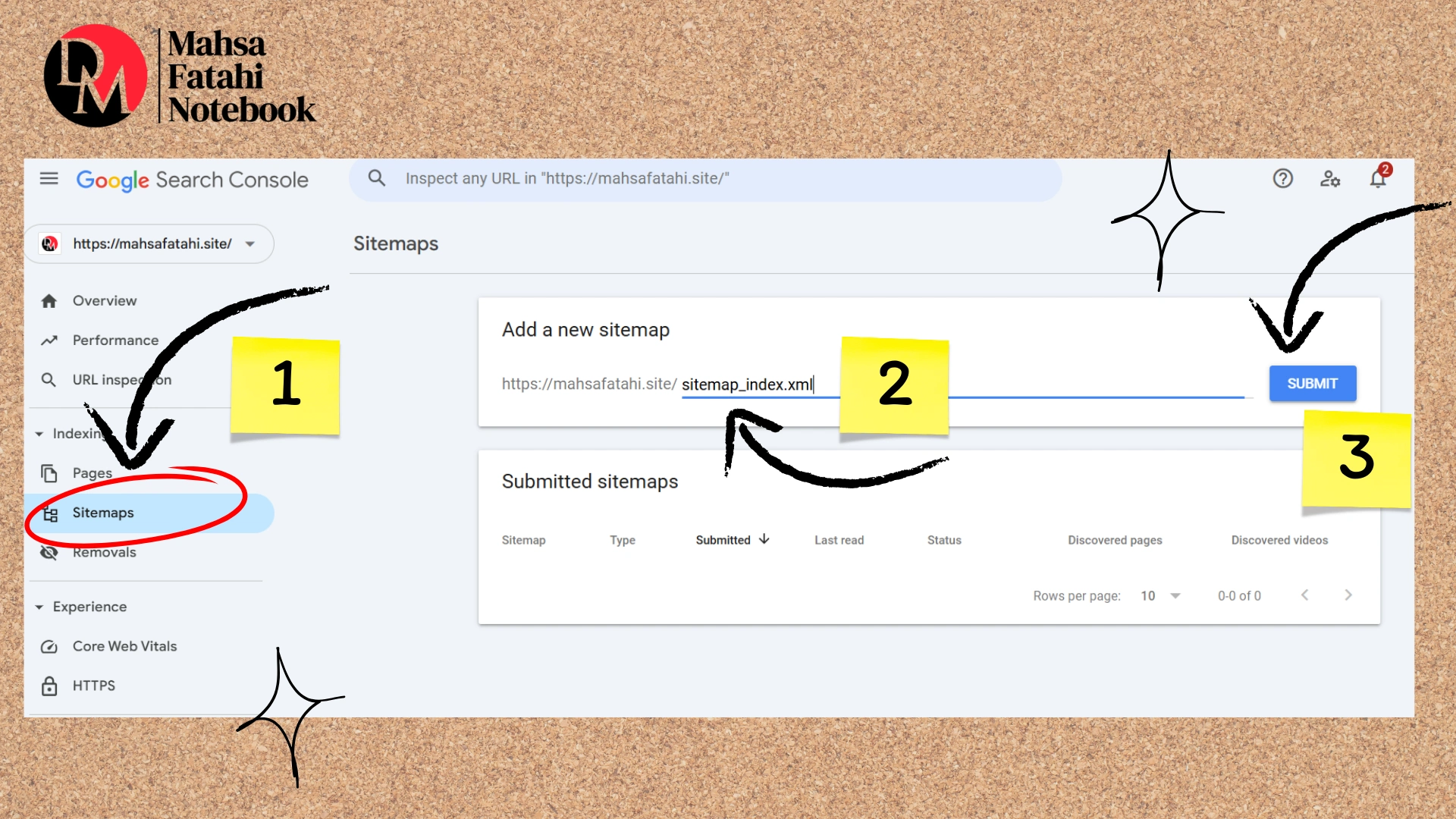Click the Pages documents icon
1456x819 pixels.
tap(49, 473)
